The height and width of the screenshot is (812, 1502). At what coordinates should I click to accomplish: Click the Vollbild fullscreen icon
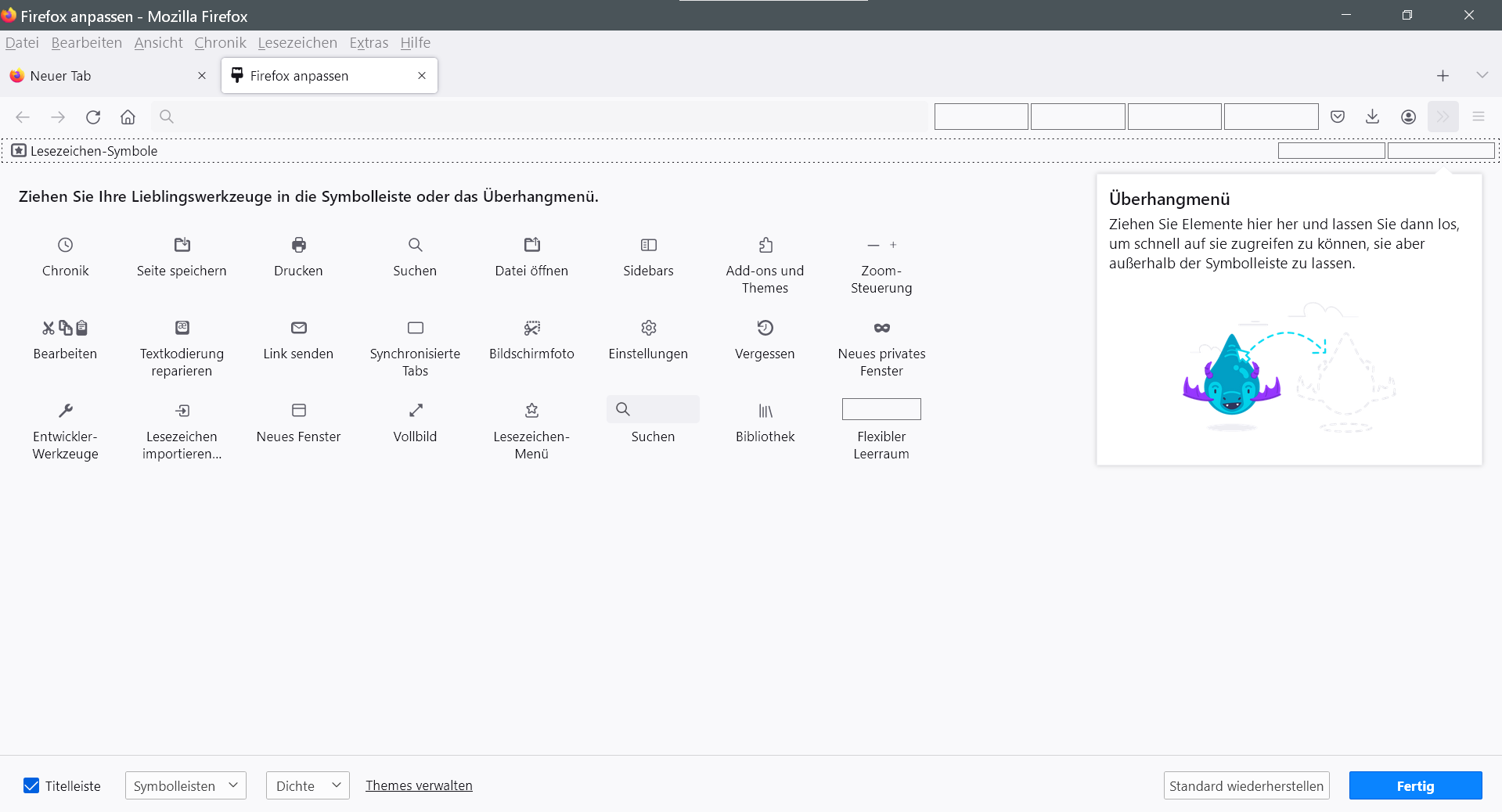pyautogui.click(x=415, y=411)
